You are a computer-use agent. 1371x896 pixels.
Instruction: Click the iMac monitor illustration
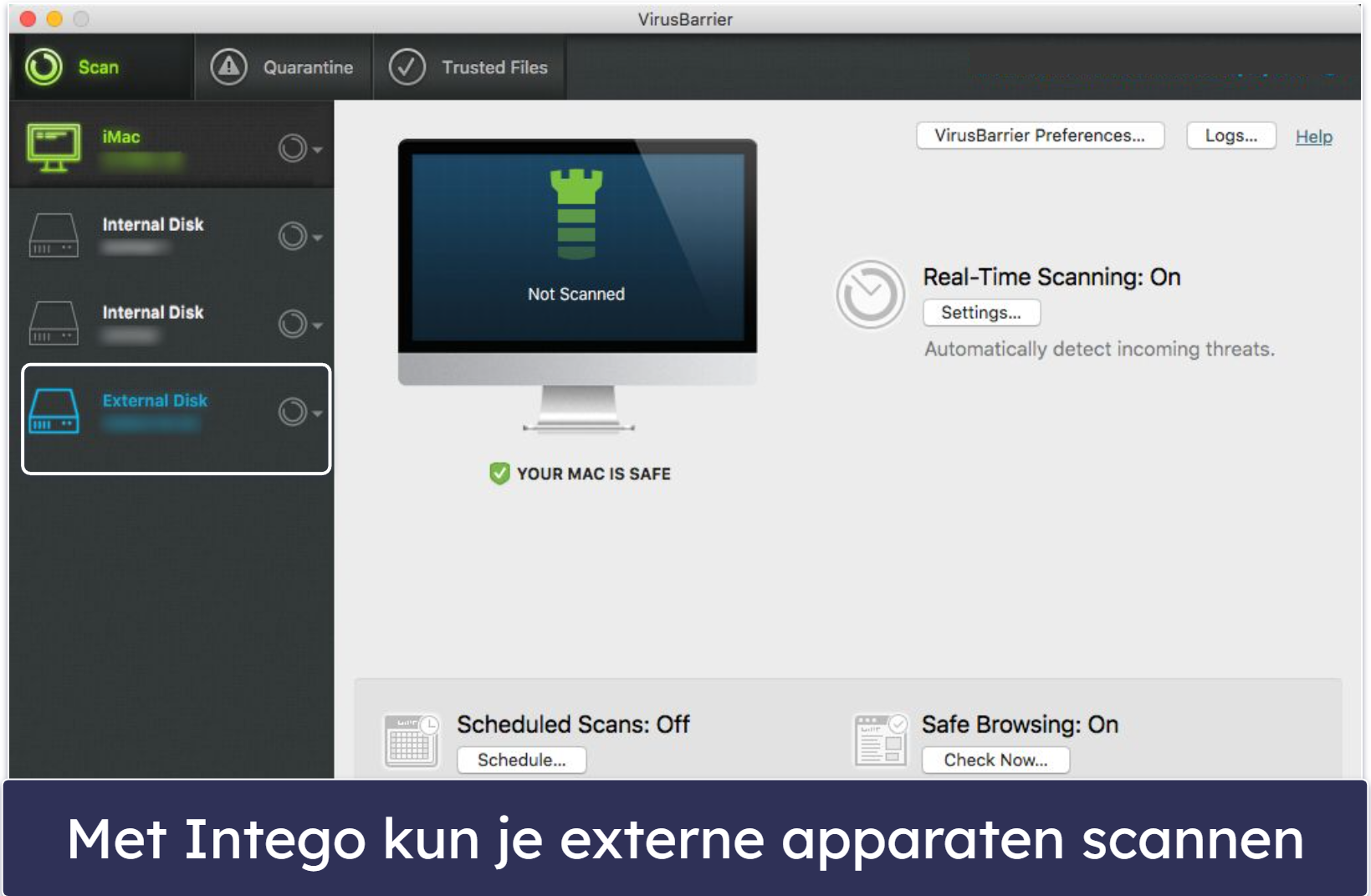click(577, 284)
